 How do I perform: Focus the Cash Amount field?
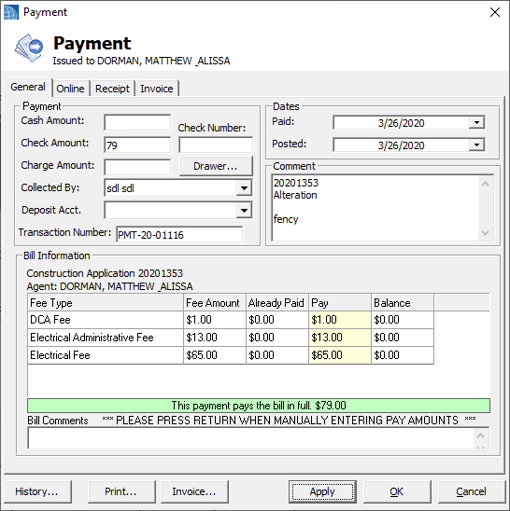[x=137, y=122]
